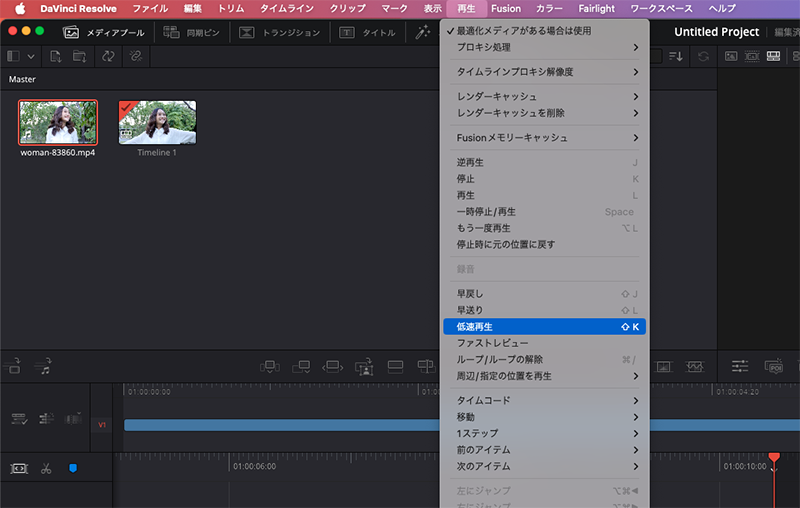
Task: Select 低速再生 menu item
Action: pos(544,326)
